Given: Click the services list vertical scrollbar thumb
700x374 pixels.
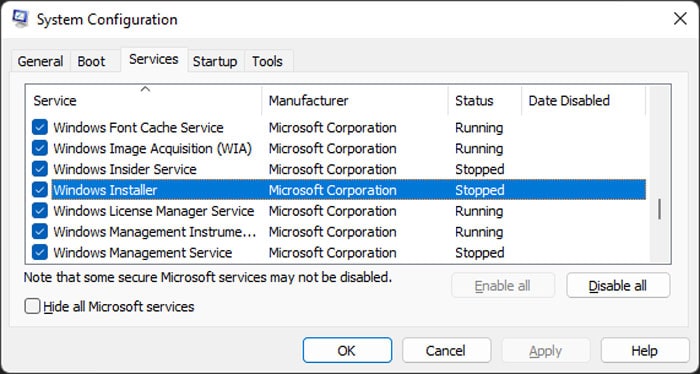Looking at the screenshot, I should point(659,209).
